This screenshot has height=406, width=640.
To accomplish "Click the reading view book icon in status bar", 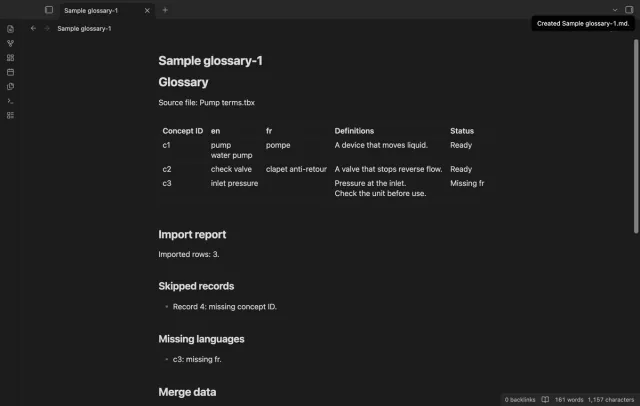I will [x=545, y=399].
